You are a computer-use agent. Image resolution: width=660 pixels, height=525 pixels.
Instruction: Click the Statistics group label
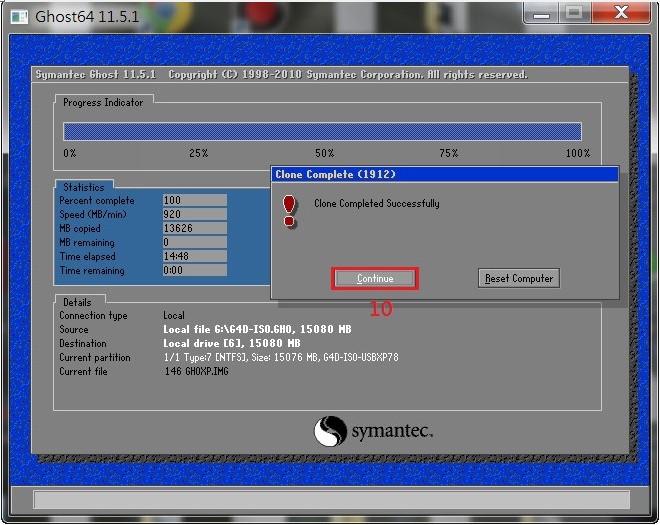coord(84,187)
